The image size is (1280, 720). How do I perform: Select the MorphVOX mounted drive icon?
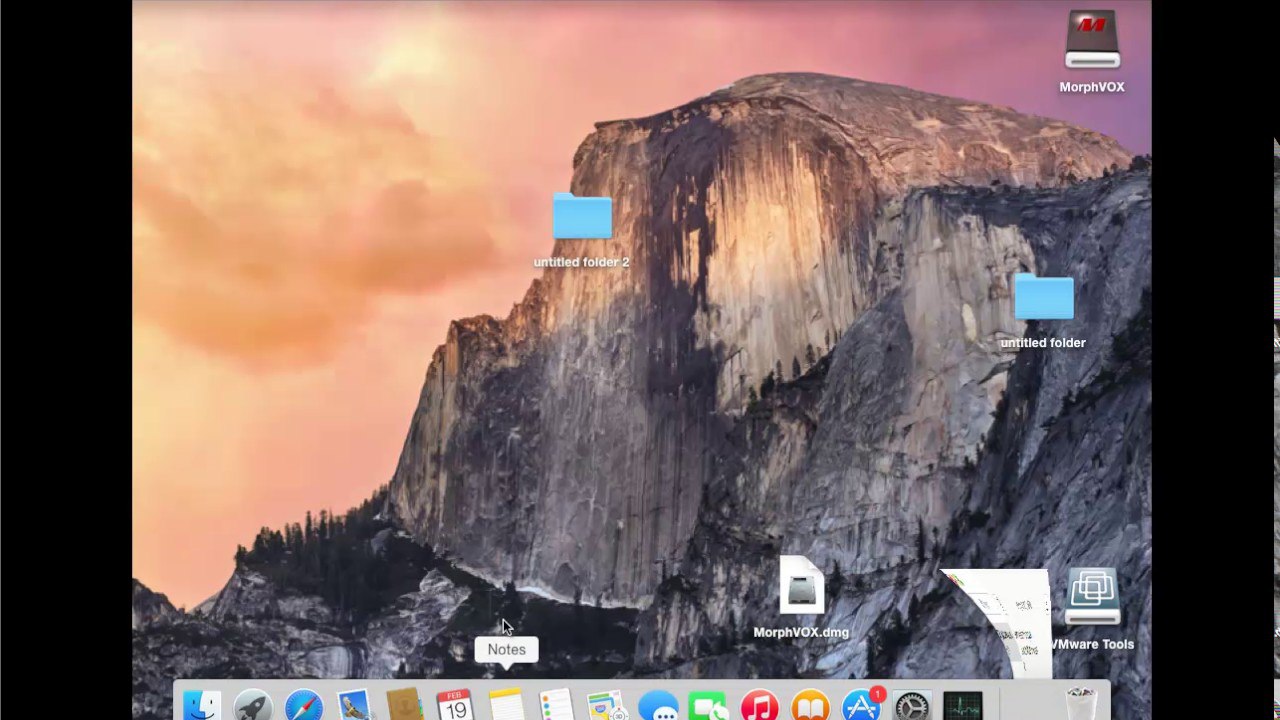pos(1092,40)
